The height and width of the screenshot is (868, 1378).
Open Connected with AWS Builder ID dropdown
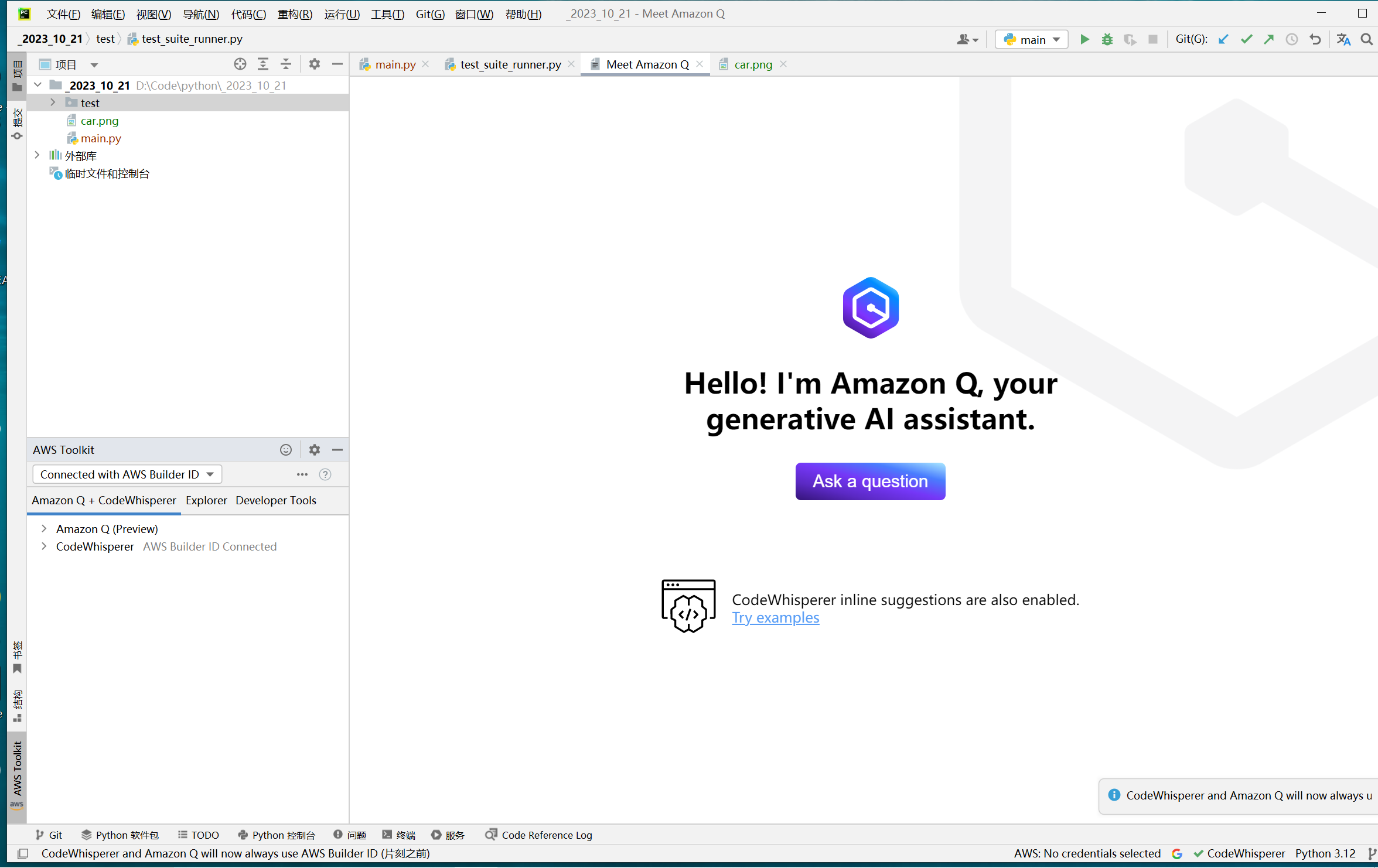[x=127, y=474]
